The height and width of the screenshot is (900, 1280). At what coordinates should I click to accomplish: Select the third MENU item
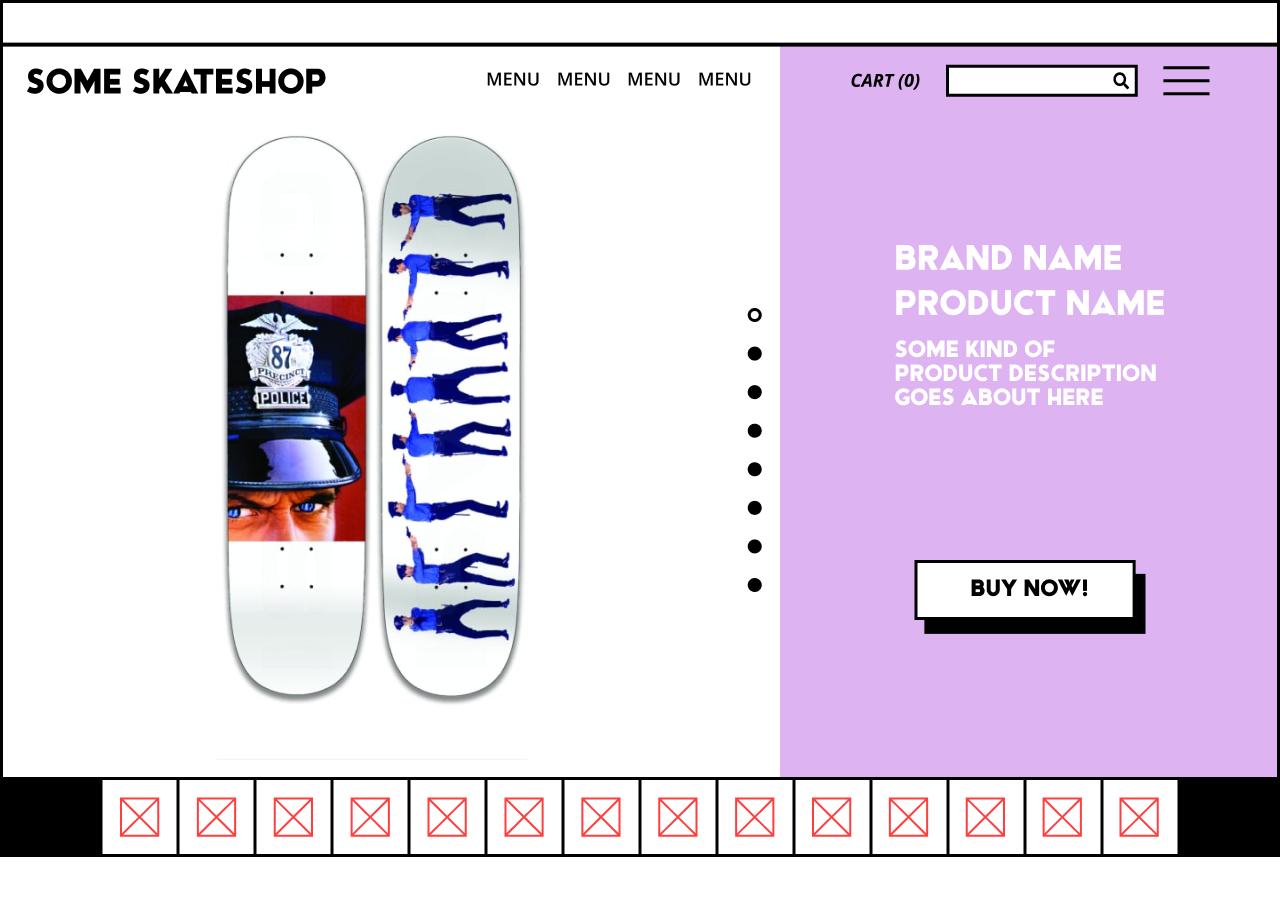coord(653,79)
